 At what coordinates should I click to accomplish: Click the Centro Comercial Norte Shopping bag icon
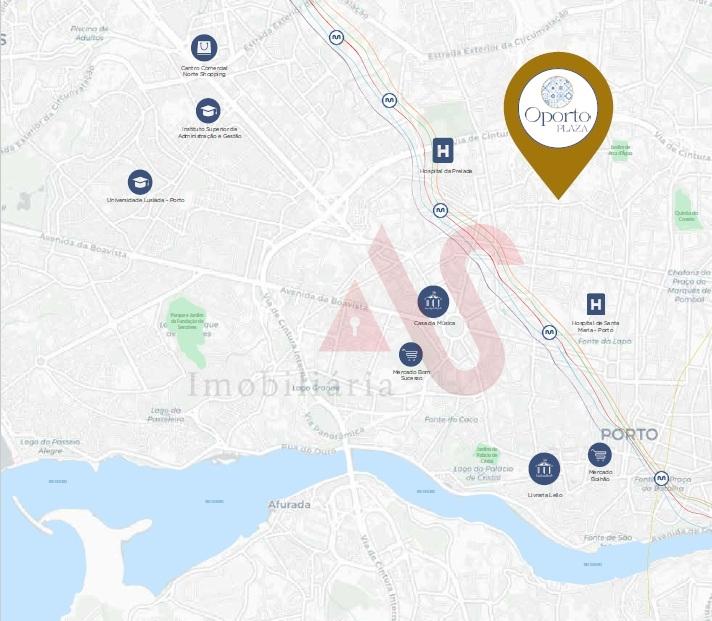coord(204,48)
